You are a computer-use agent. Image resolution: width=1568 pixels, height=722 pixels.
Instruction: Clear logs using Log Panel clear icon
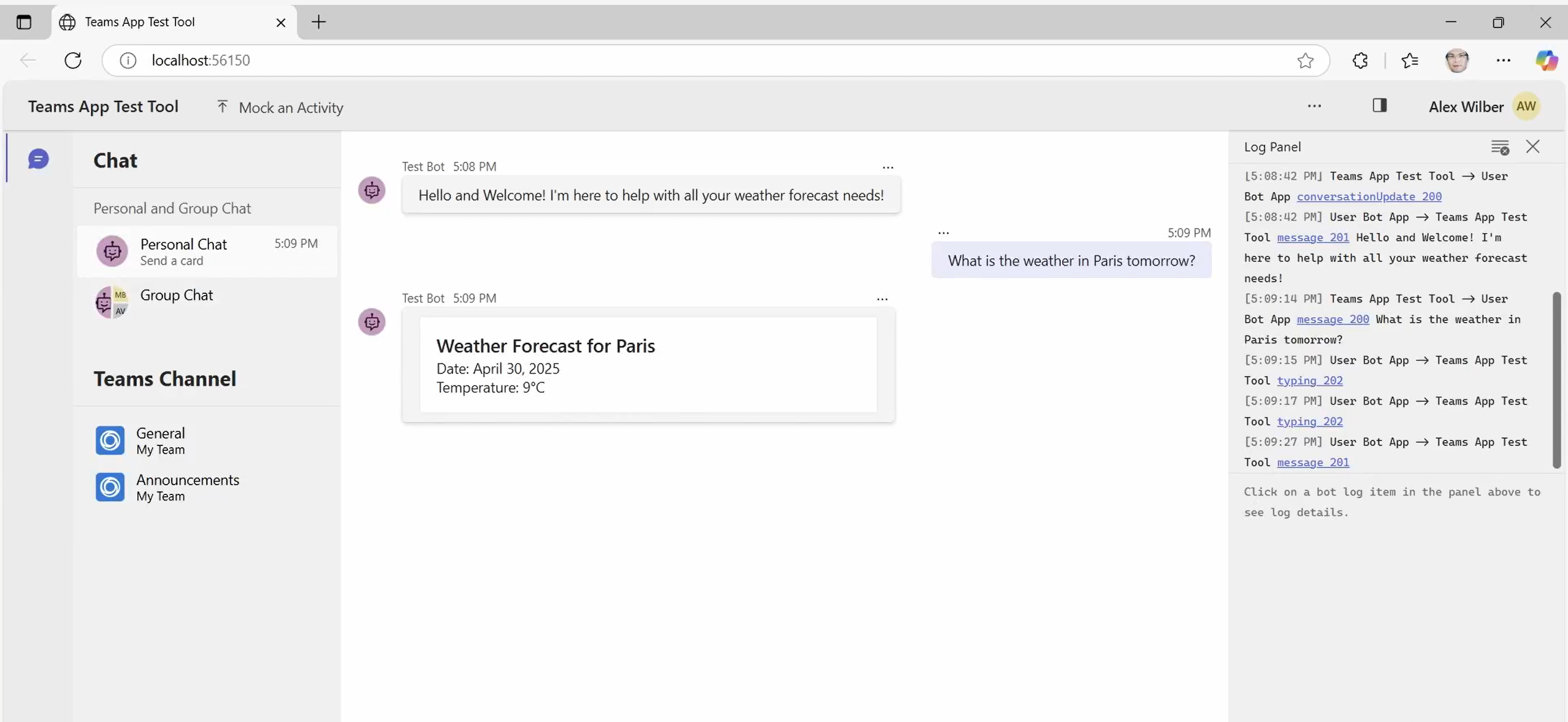tap(1499, 147)
